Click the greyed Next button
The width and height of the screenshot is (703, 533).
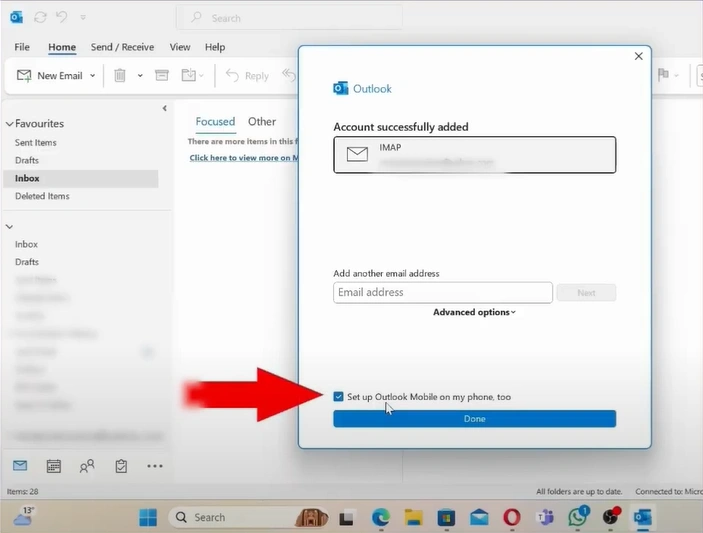click(586, 293)
